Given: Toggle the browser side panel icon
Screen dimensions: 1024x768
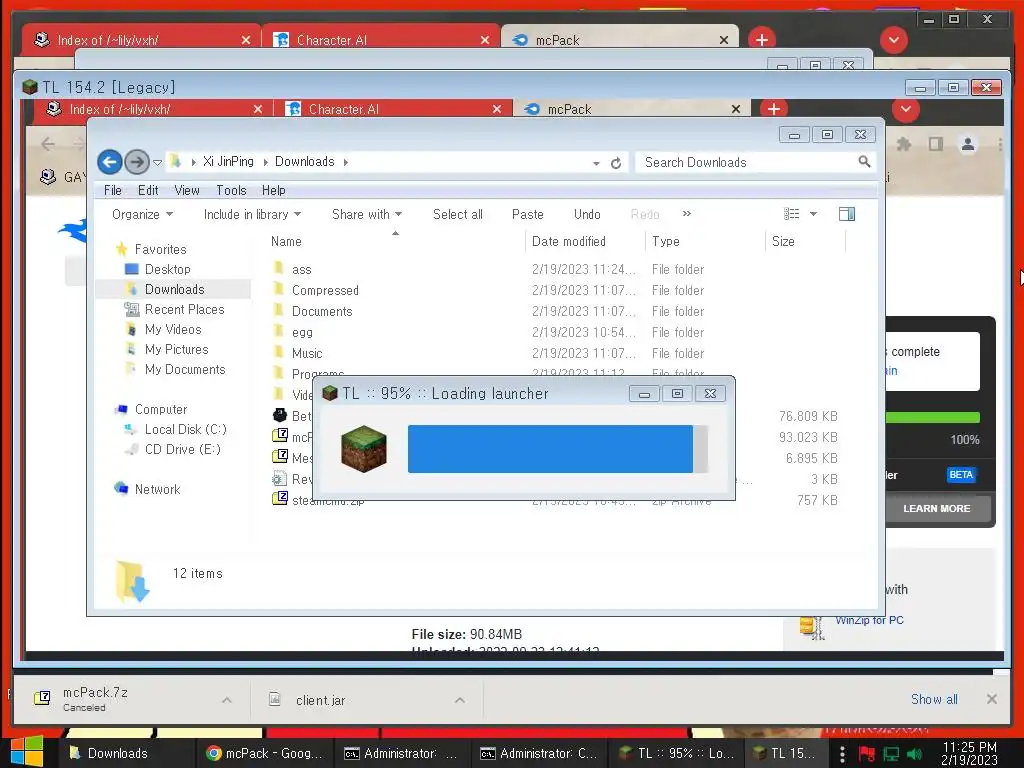Looking at the screenshot, I should tap(936, 144).
